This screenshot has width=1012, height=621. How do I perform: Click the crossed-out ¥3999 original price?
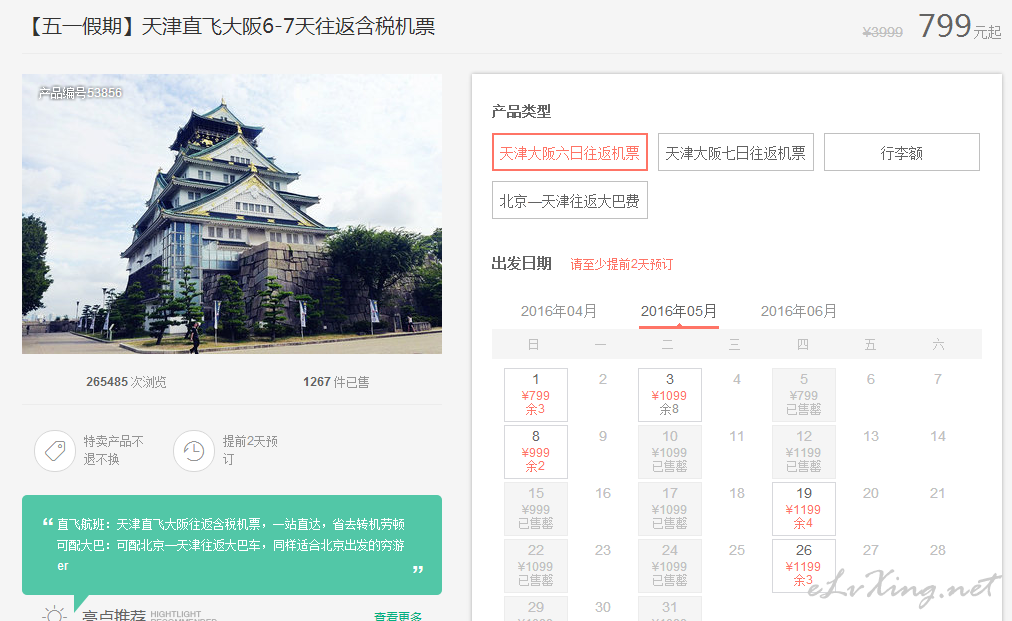tap(882, 32)
